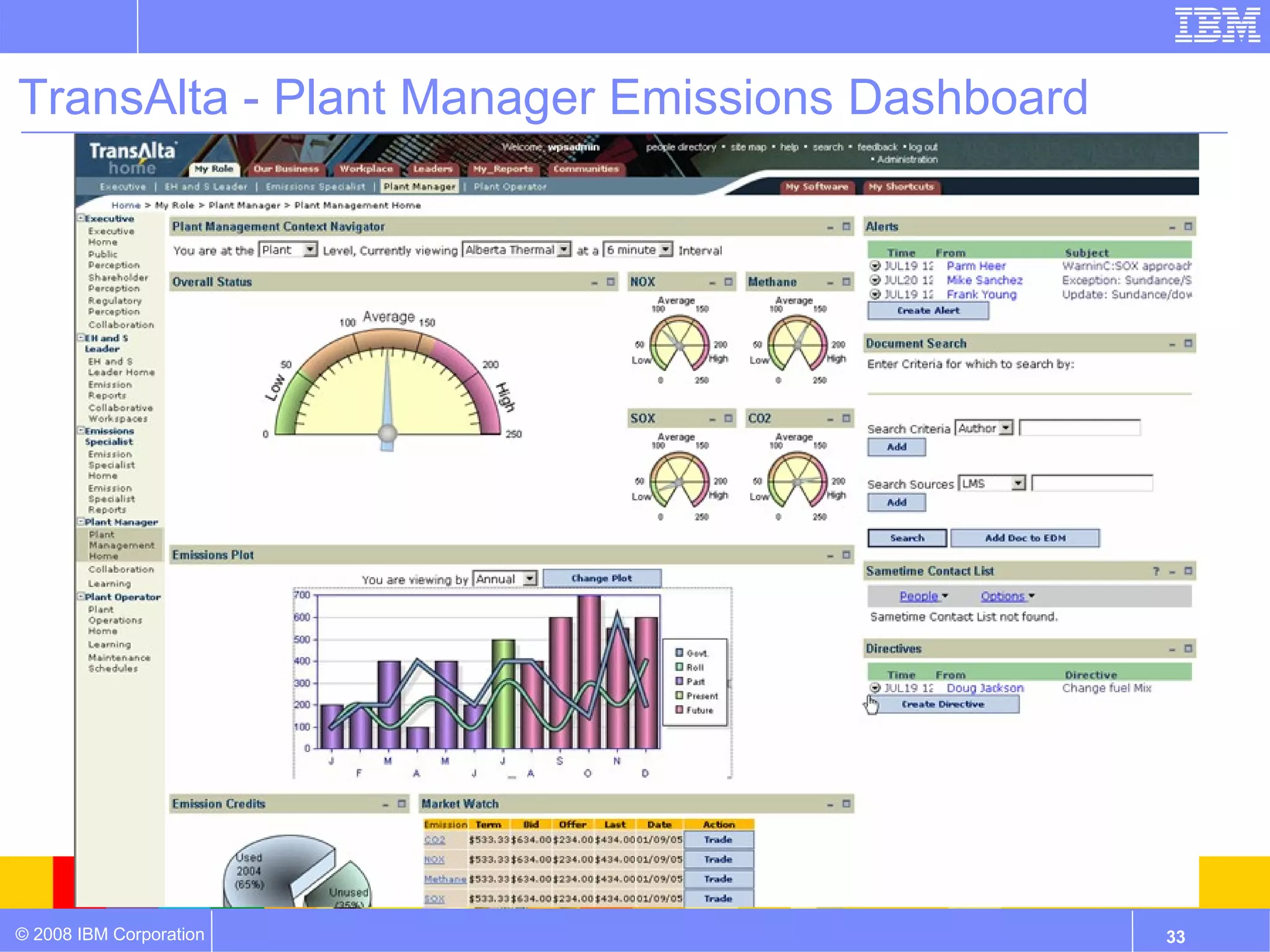Switch to the My Role tab
This screenshot has height=952, width=1270.
pos(214,169)
